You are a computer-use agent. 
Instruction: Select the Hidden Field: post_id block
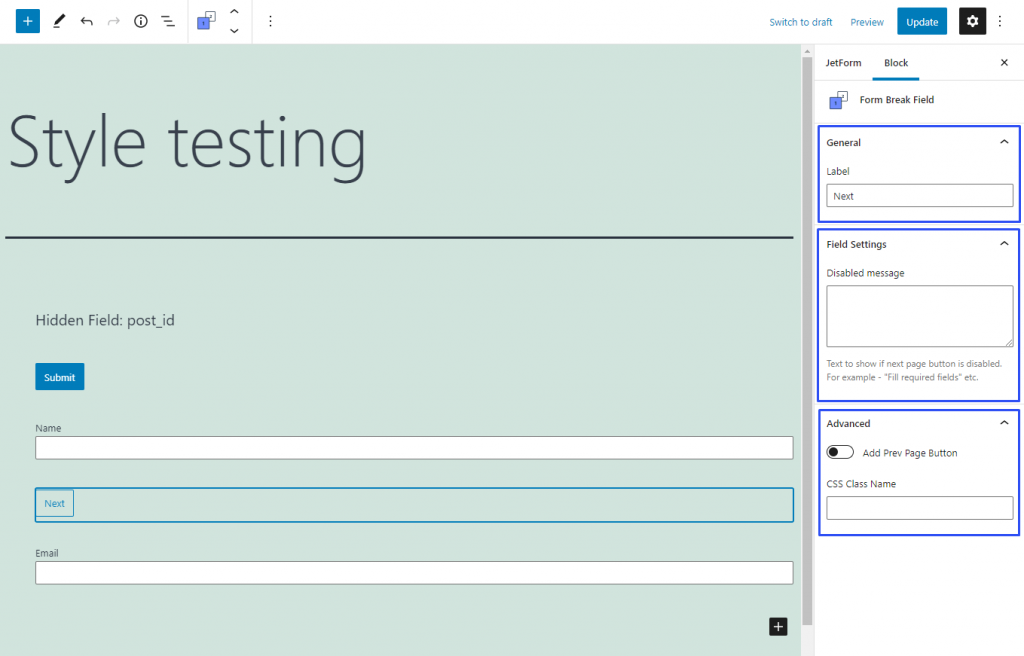click(x=105, y=320)
